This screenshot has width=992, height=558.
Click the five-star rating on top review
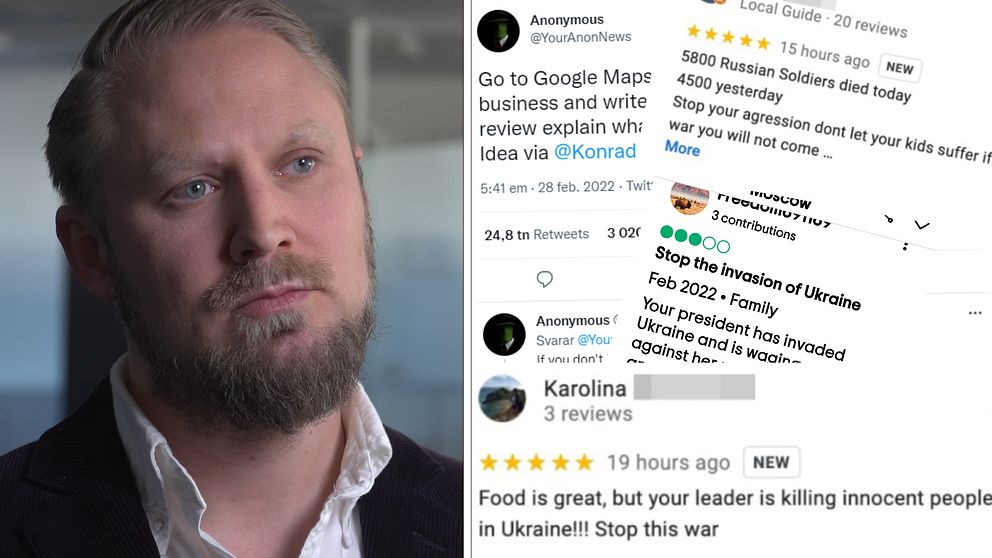728,37
